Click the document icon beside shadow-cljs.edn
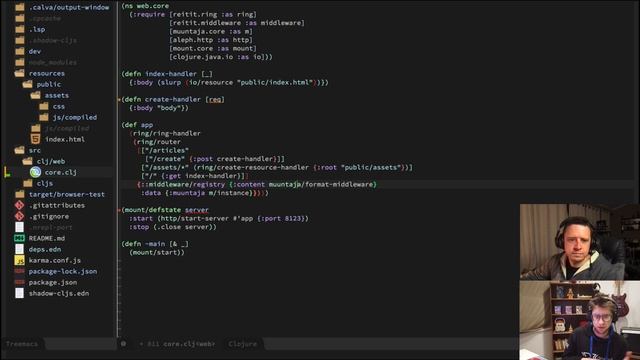The image size is (640, 360). click(19, 293)
